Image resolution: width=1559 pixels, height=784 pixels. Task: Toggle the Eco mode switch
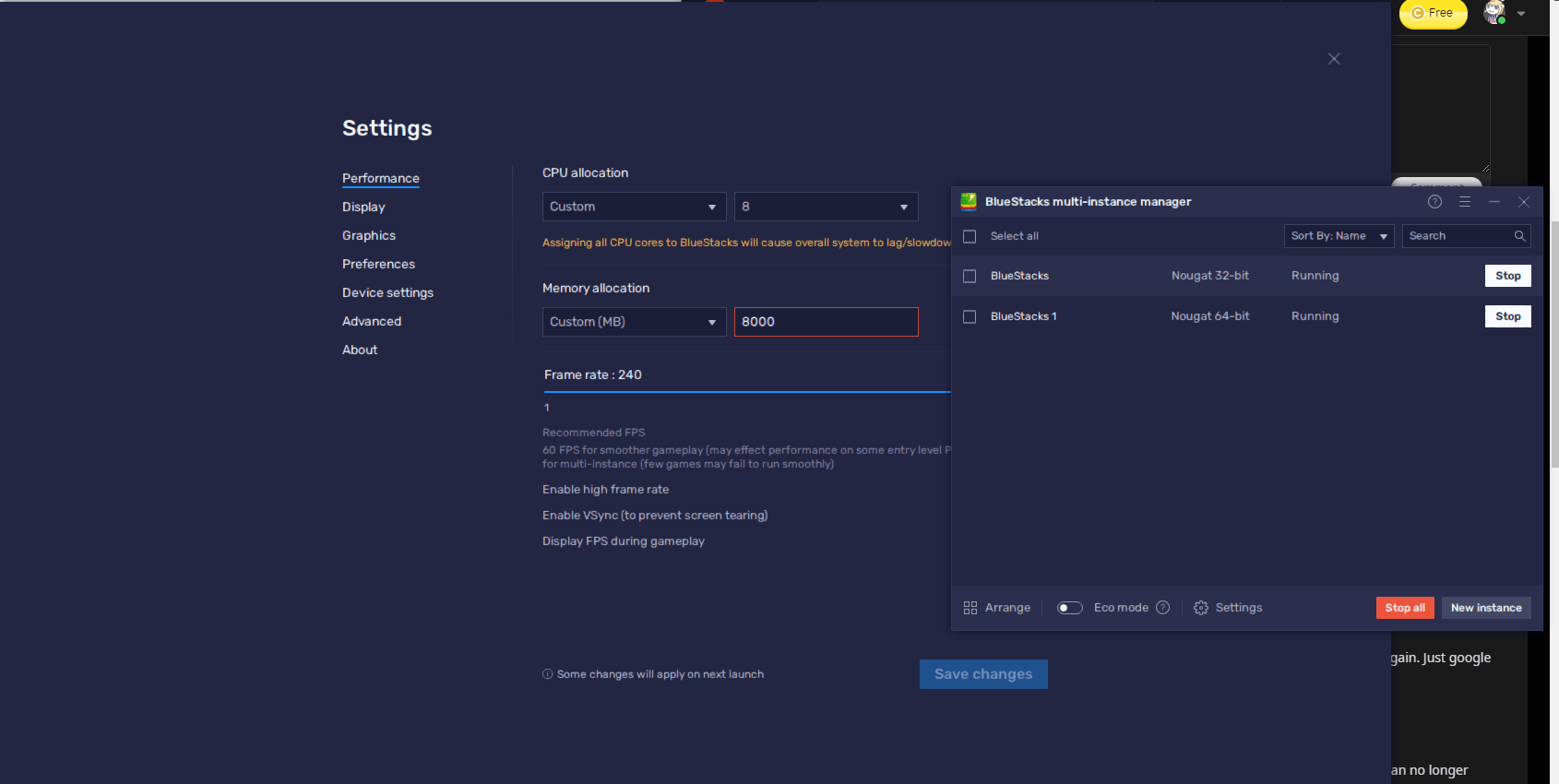(1070, 608)
